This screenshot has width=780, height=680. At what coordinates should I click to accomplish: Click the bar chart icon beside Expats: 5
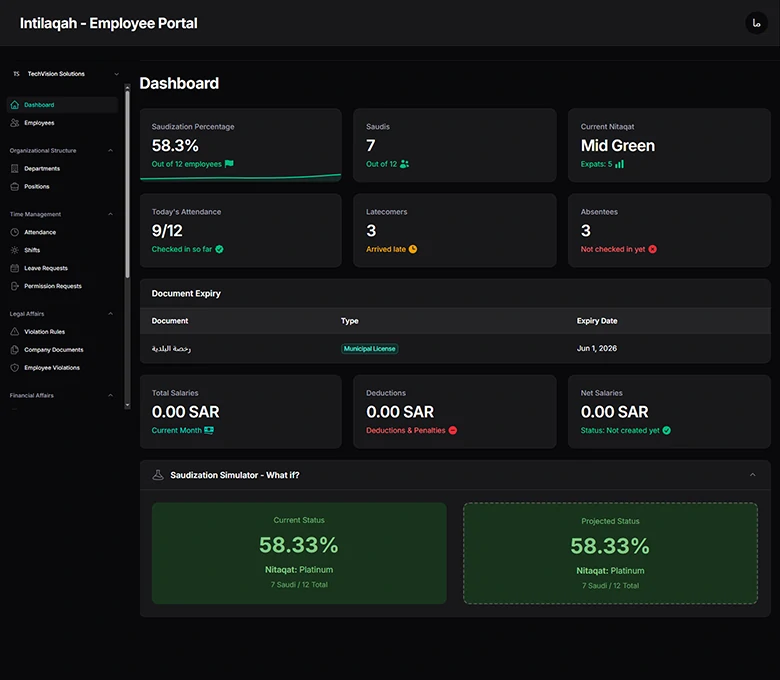click(x=619, y=164)
